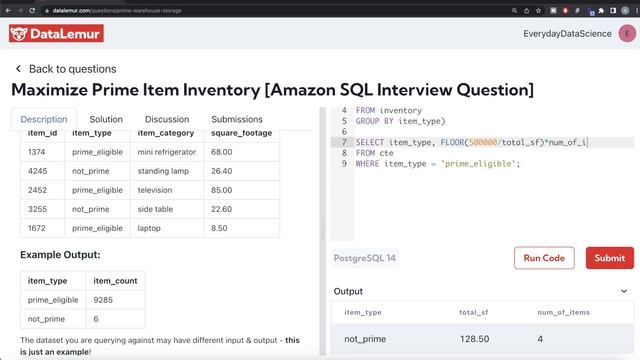
Task: Click the zoom magnifier icon in address bar
Action: (x=514, y=11)
